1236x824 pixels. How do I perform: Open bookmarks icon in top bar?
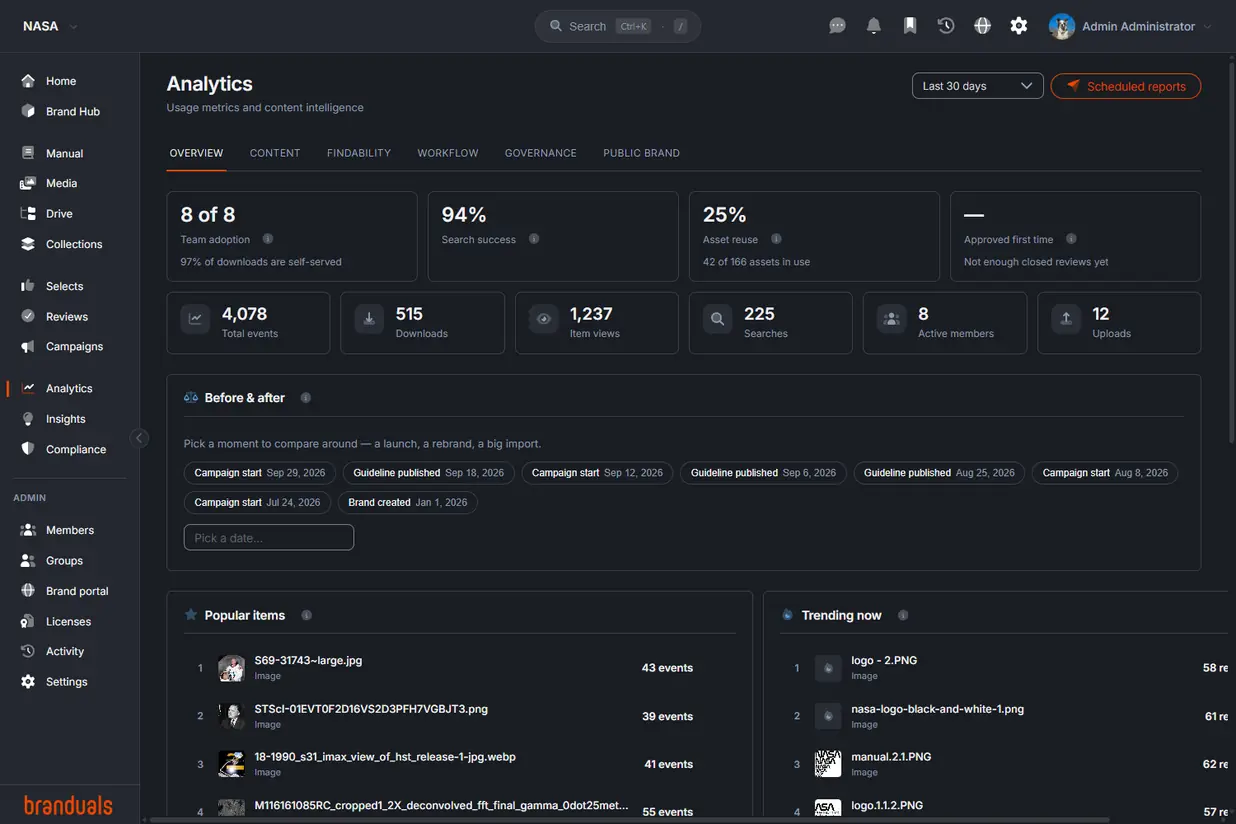(910, 26)
